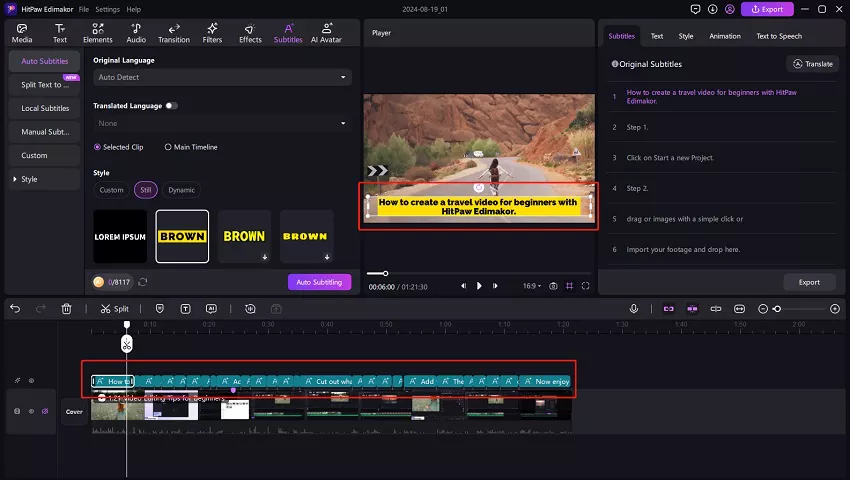This screenshot has height=480, width=850.
Task: Lock the main video track
Action: click(17, 411)
